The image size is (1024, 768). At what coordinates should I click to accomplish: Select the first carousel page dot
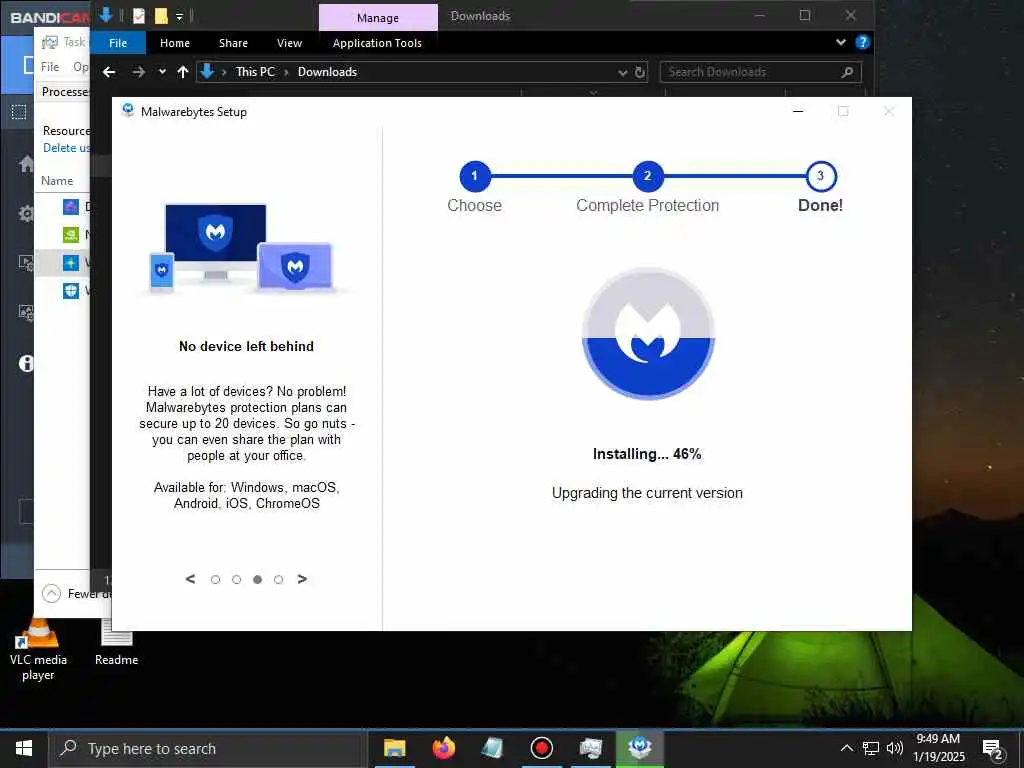(x=216, y=579)
